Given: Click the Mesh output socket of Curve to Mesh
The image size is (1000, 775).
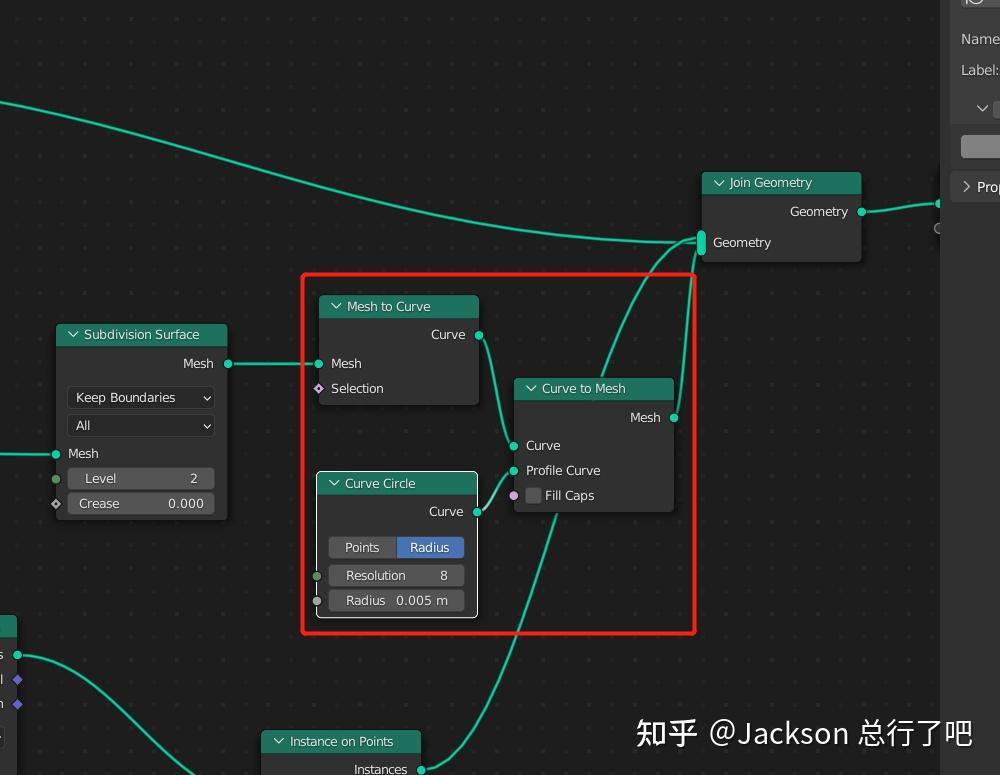Looking at the screenshot, I should [674, 418].
